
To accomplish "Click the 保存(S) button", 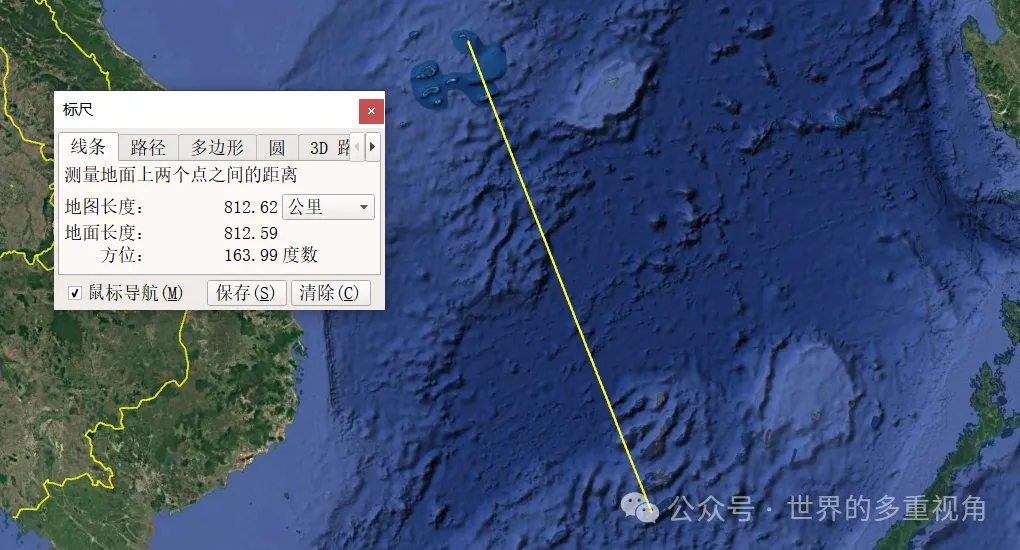I will tap(247, 293).
